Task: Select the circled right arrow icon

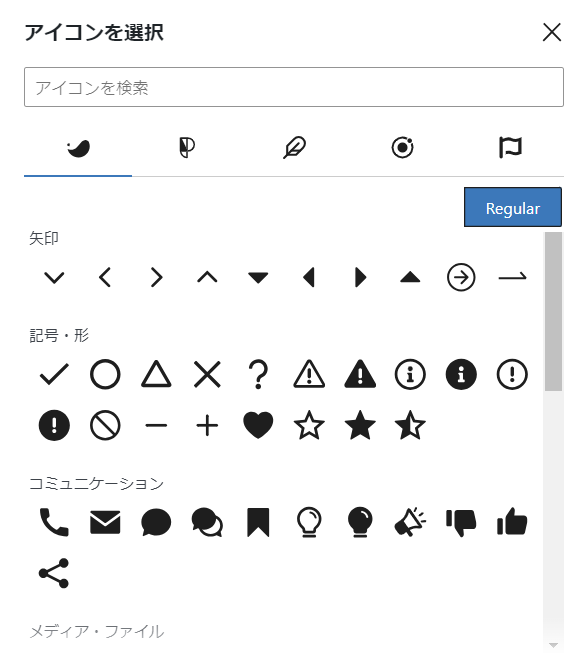Action: tap(461, 277)
